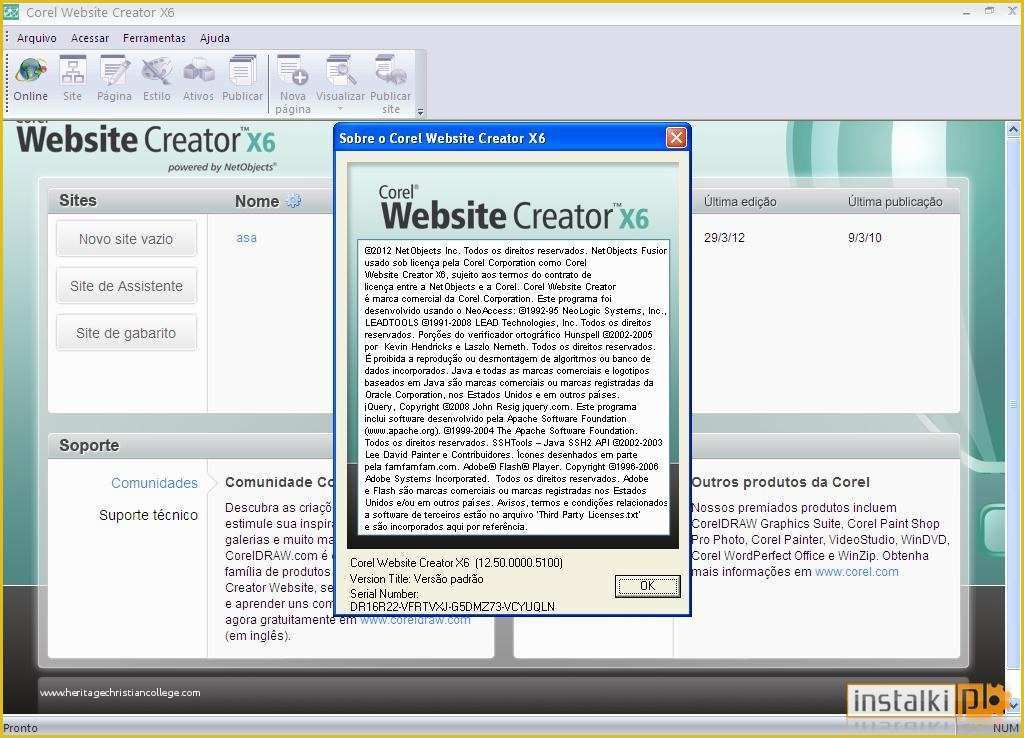Click the 9/3/10 publication date cell

click(865, 238)
